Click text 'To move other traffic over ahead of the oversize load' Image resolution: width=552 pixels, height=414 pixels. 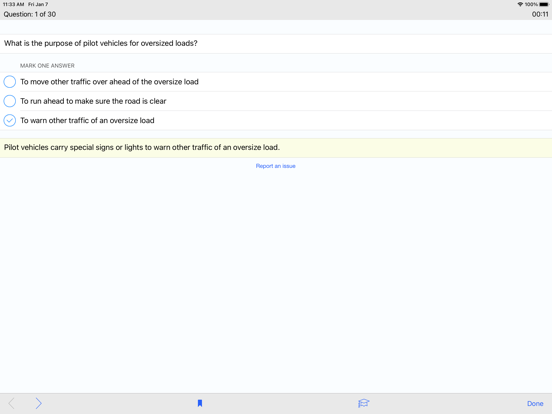coord(109,82)
